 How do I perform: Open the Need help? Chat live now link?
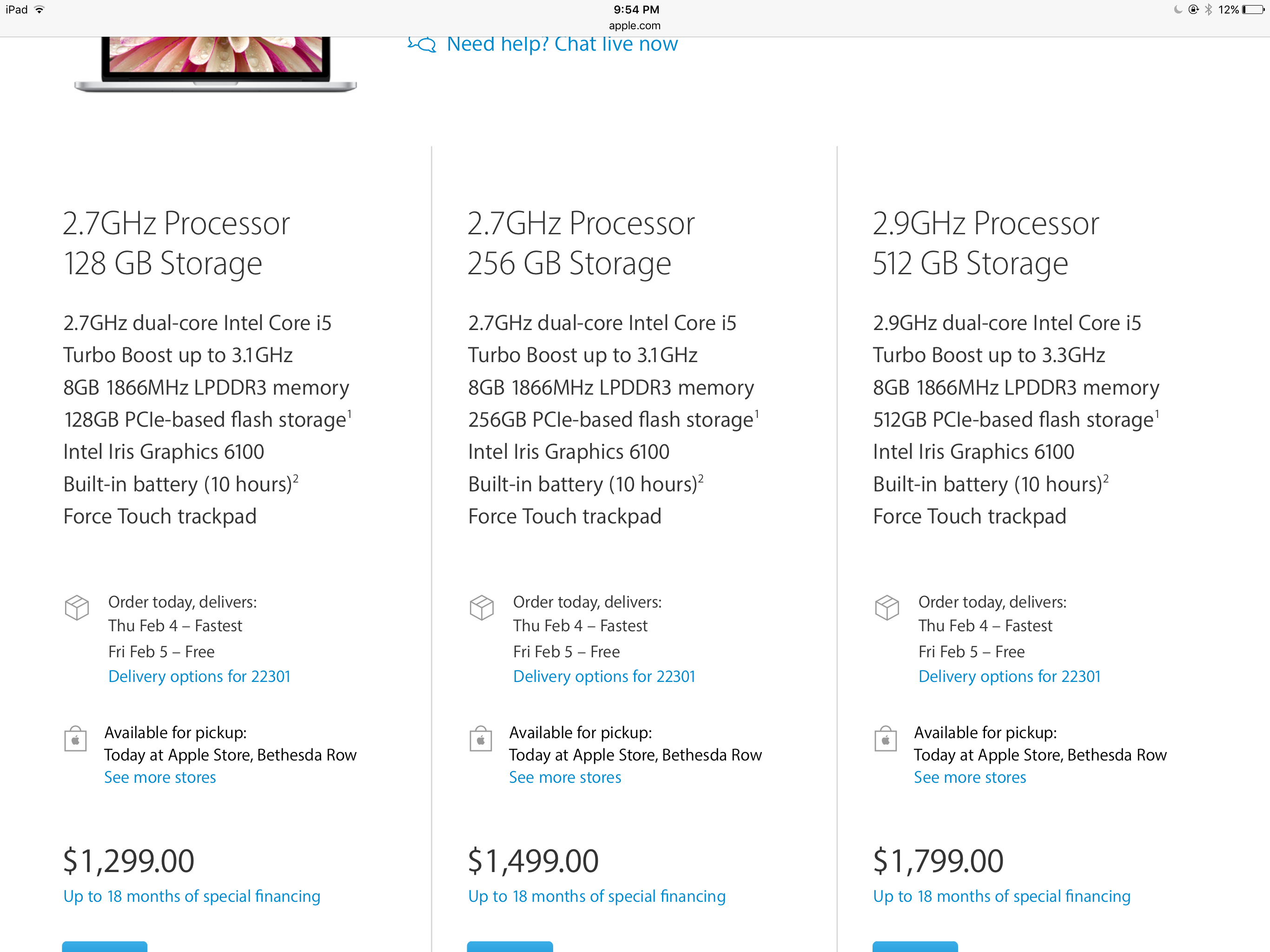562,44
